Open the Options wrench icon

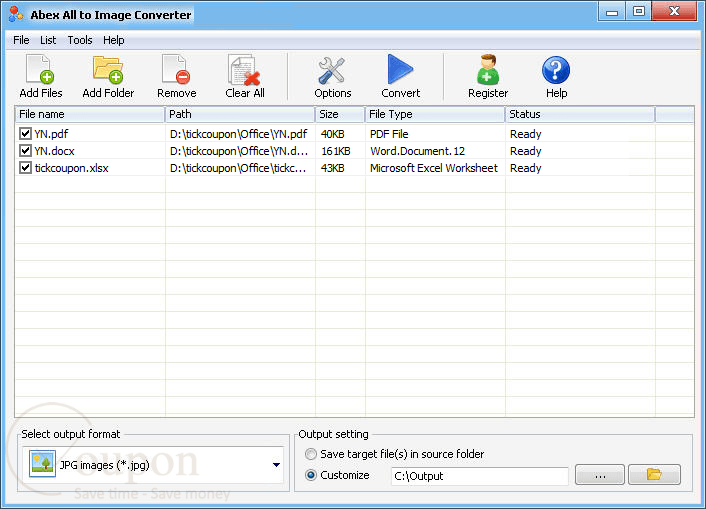[x=332, y=71]
